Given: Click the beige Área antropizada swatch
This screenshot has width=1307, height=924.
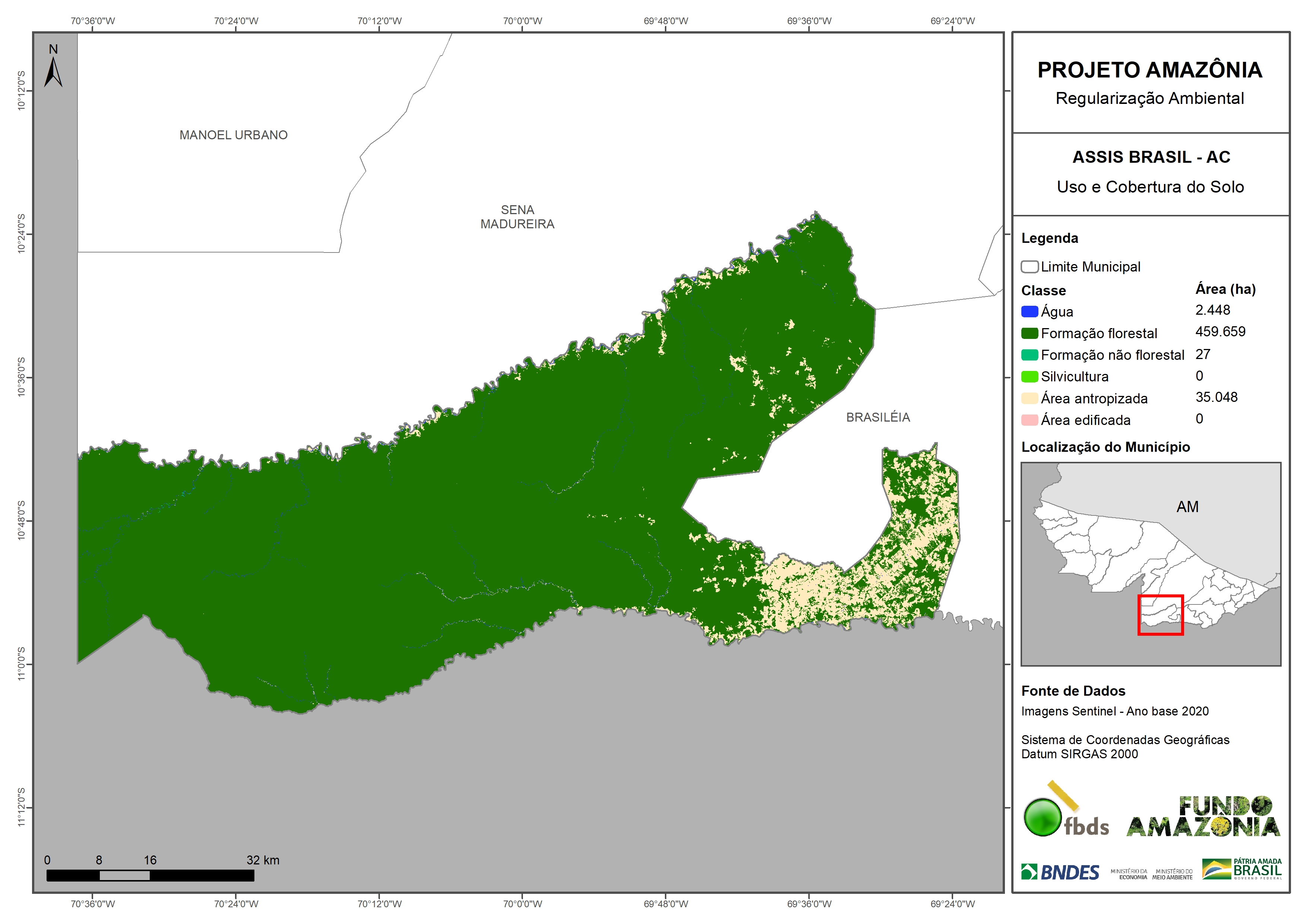Looking at the screenshot, I should tap(1029, 399).
